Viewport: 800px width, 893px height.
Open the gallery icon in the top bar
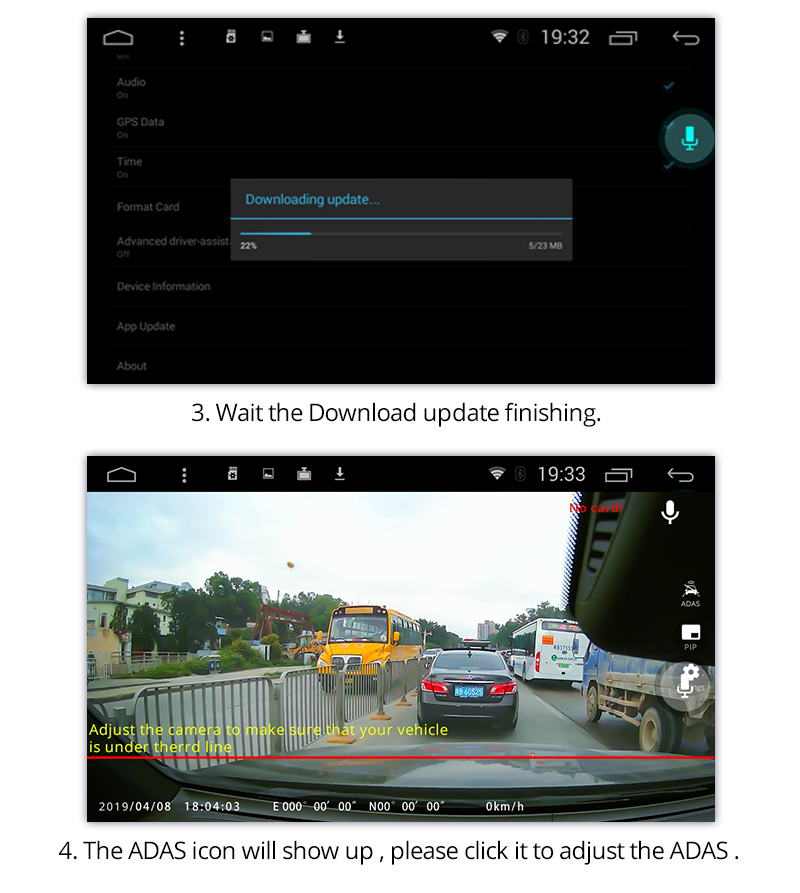point(267,37)
